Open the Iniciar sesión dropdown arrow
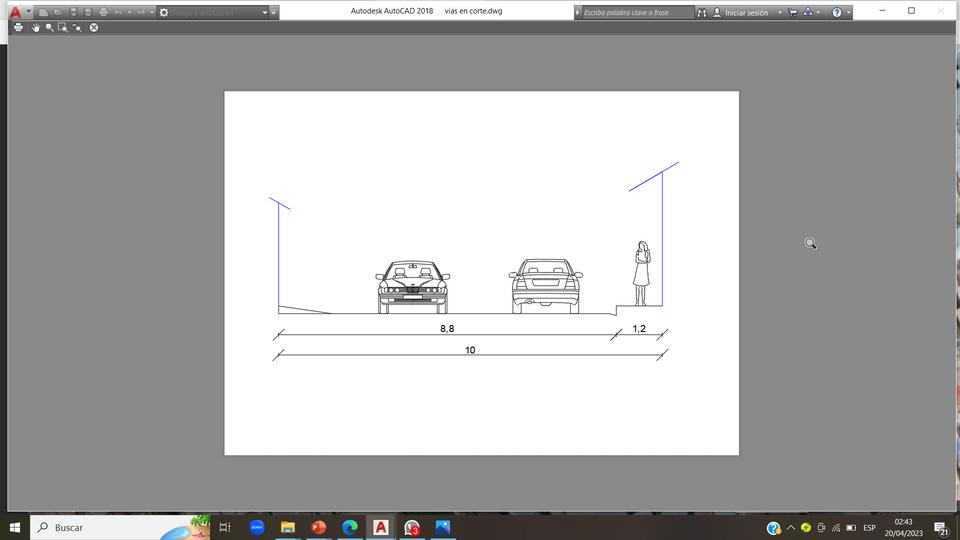Image resolution: width=960 pixels, height=540 pixels. point(780,12)
